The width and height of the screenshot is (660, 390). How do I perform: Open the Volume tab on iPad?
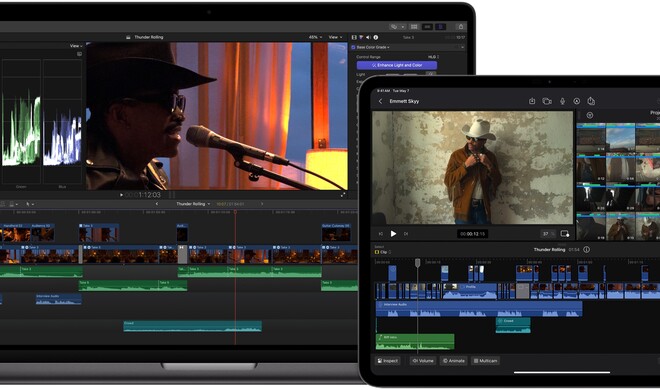coord(423,361)
